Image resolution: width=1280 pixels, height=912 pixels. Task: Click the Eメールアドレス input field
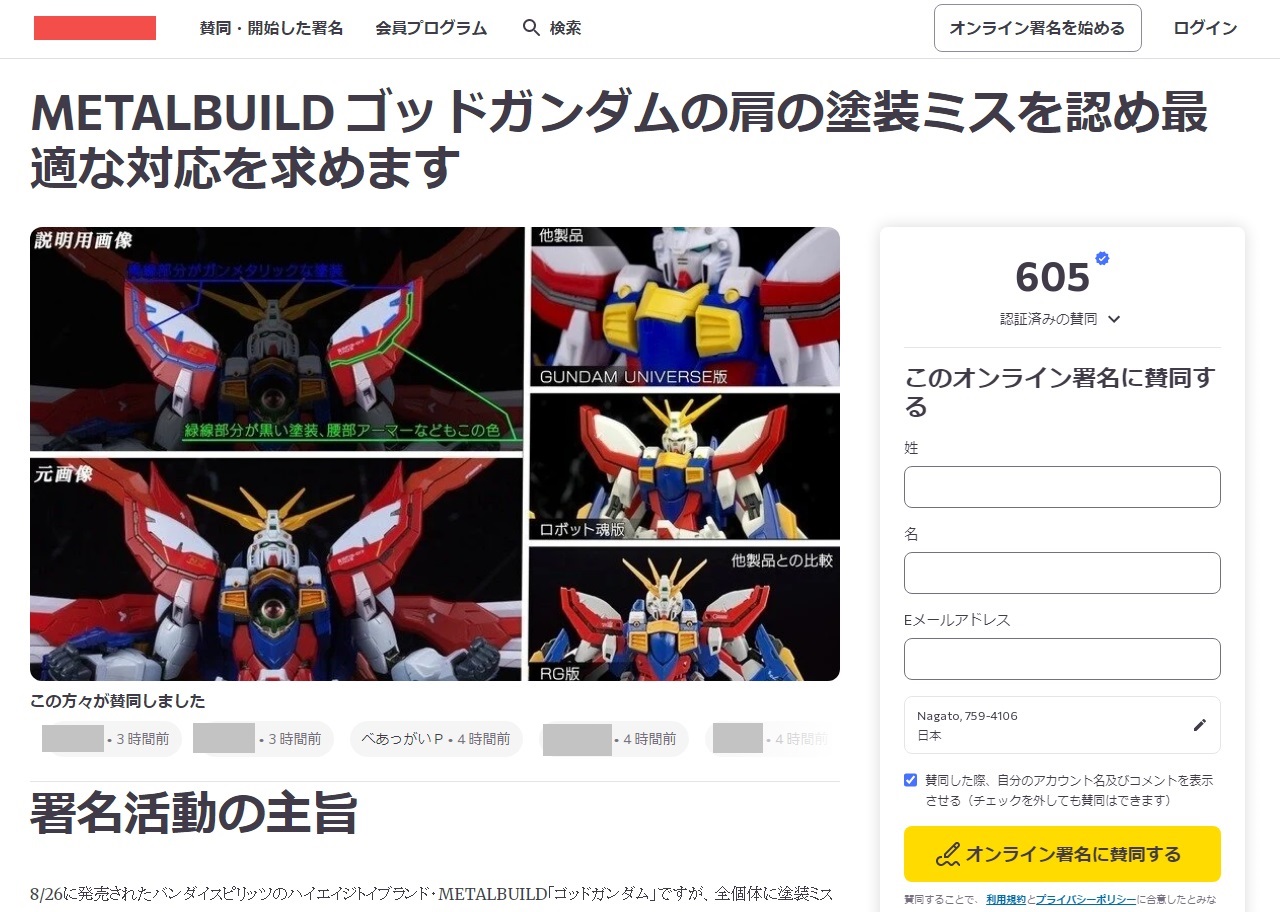click(x=1062, y=659)
